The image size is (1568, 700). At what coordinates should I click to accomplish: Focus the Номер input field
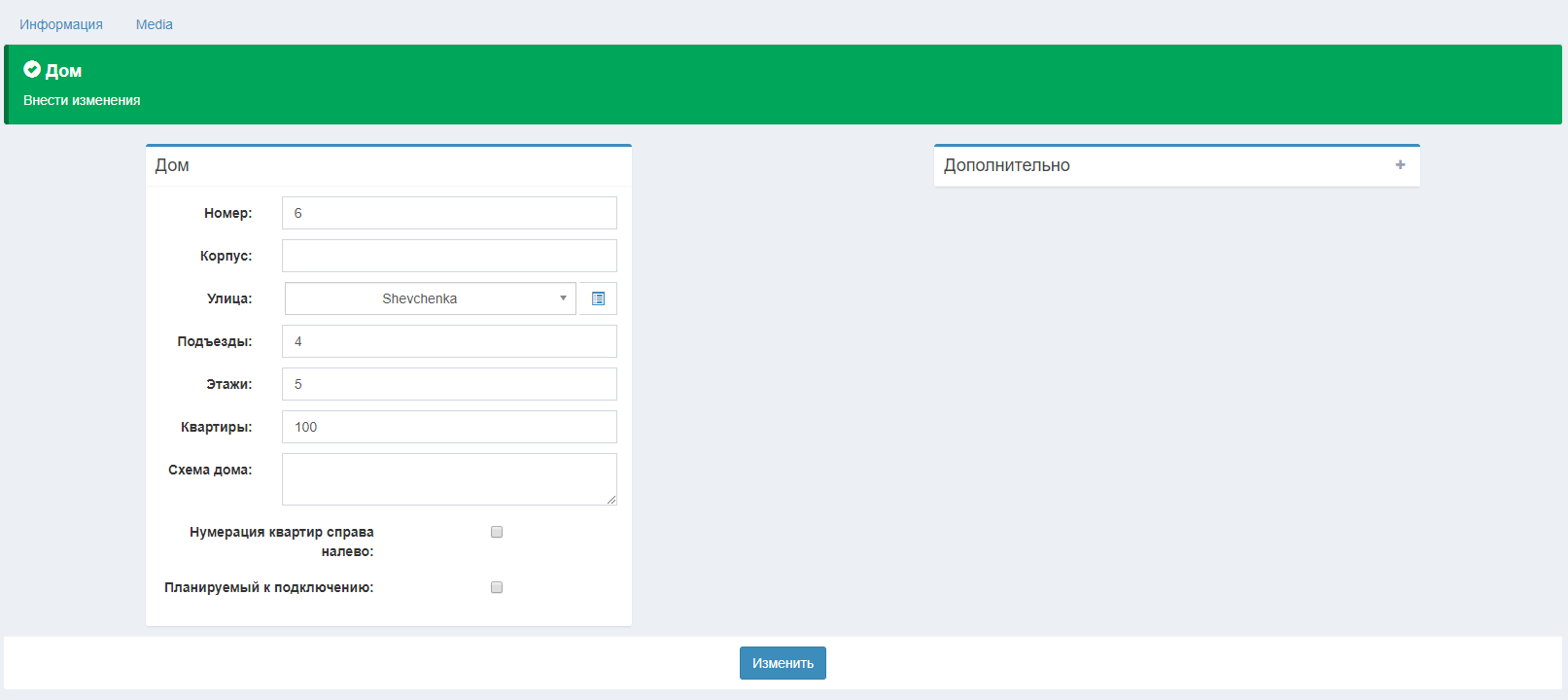(x=449, y=213)
